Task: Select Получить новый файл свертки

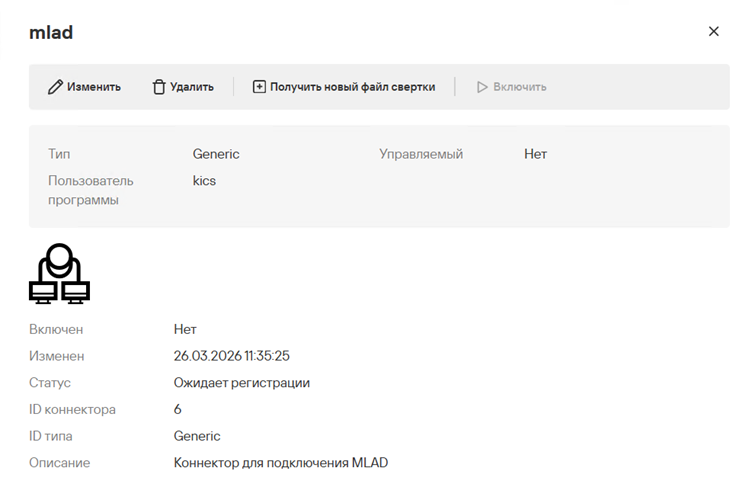Action: click(x=352, y=87)
